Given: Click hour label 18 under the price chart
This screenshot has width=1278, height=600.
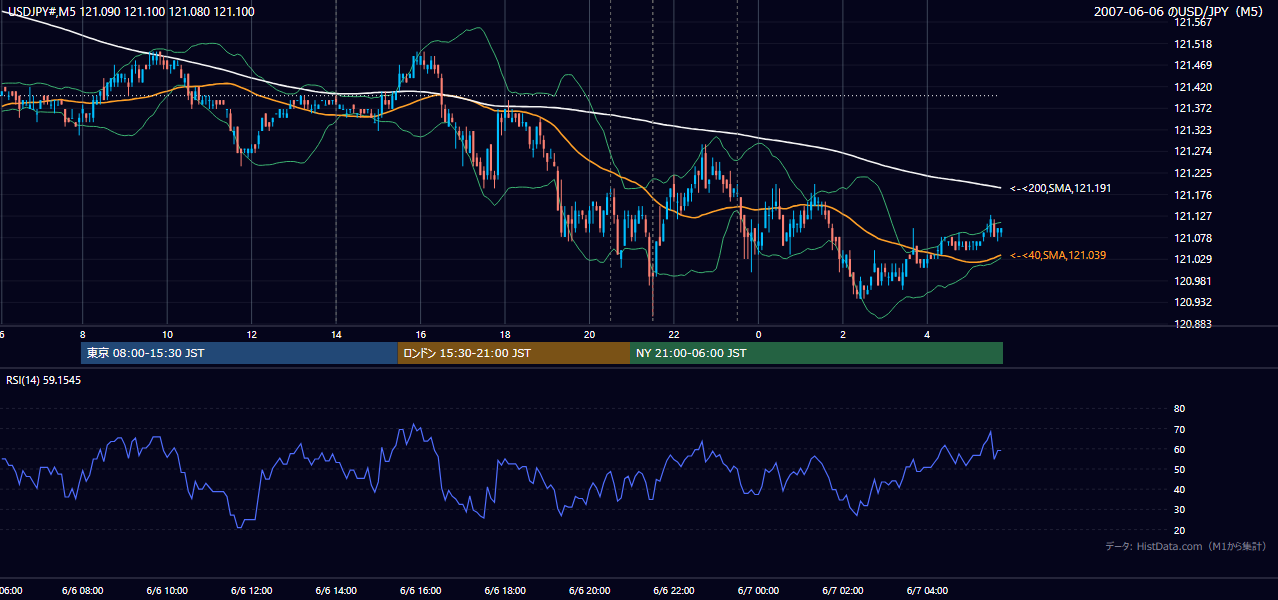Looking at the screenshot, I should [505, 334].
